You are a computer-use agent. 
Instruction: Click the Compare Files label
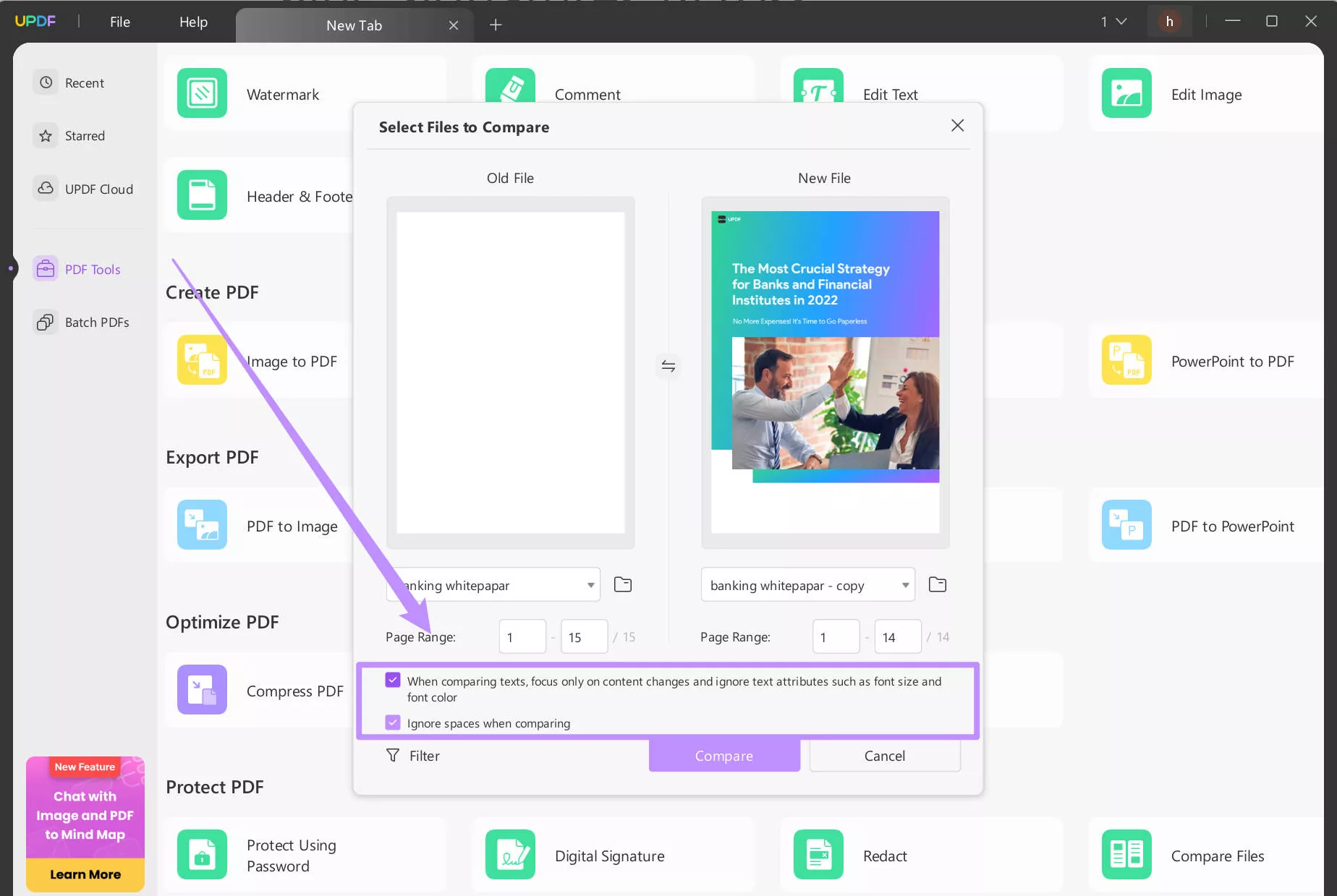coord(1218,856)
